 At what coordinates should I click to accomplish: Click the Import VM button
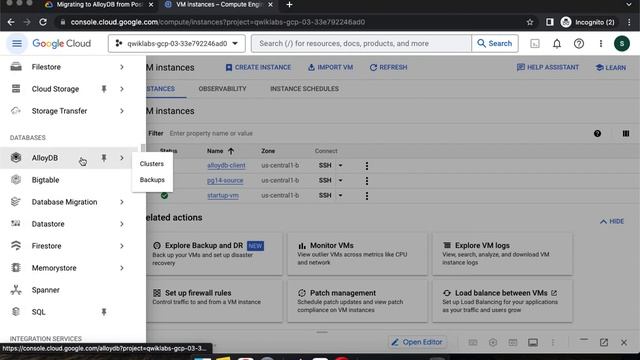coord(330,67)
